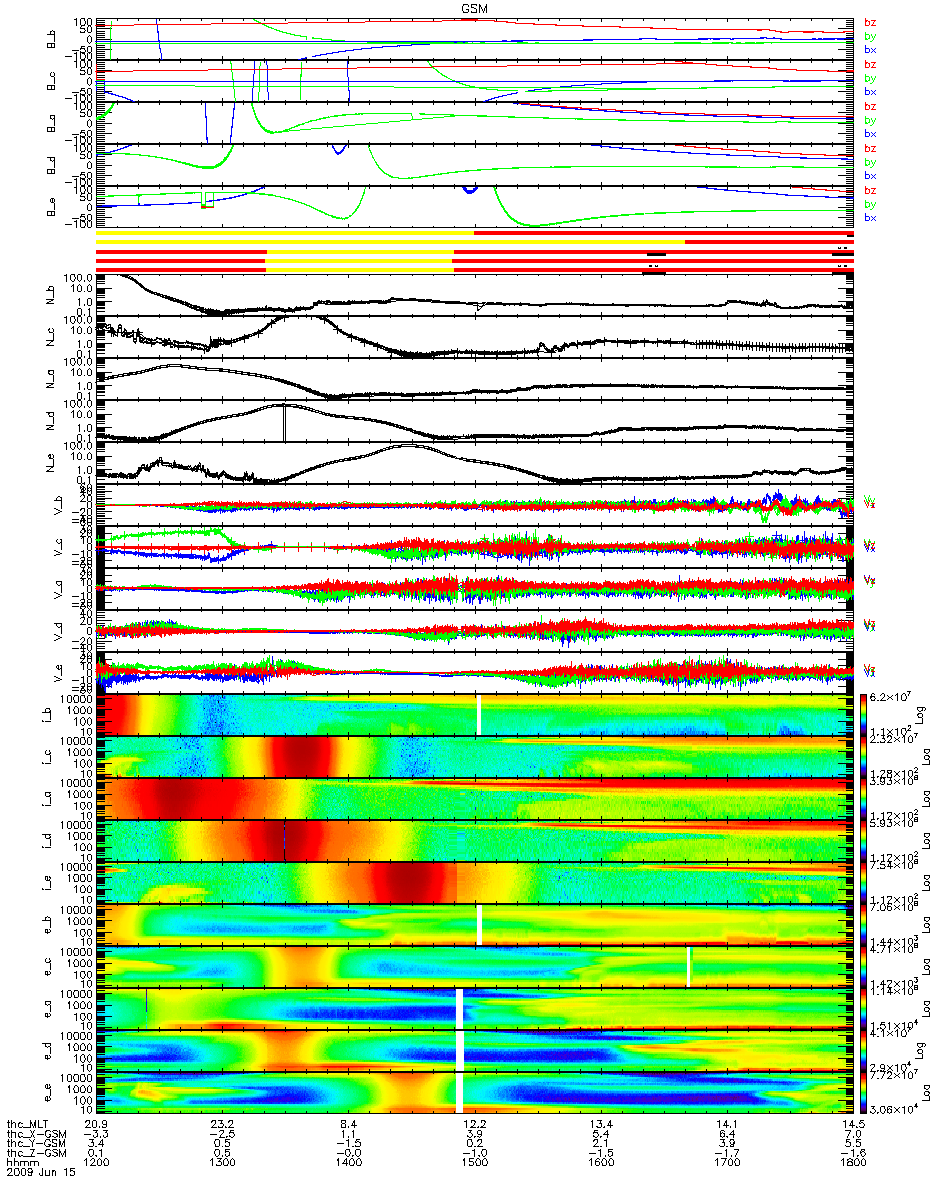Click the white data gap in e_a panel
Image resolution: width=930 pixels, height=1200 pixels.
[460, 1008]
